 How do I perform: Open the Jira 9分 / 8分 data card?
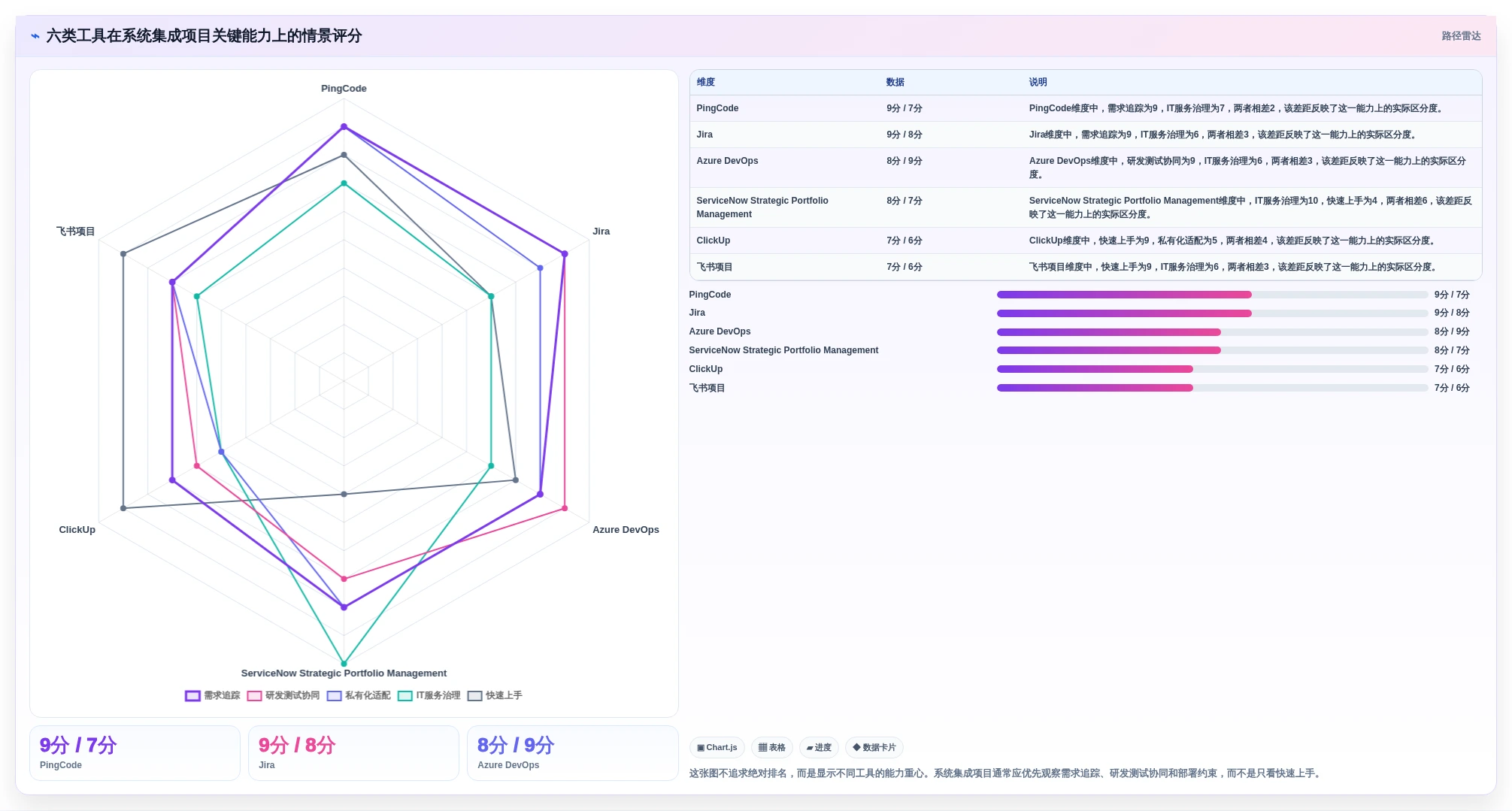353,753
